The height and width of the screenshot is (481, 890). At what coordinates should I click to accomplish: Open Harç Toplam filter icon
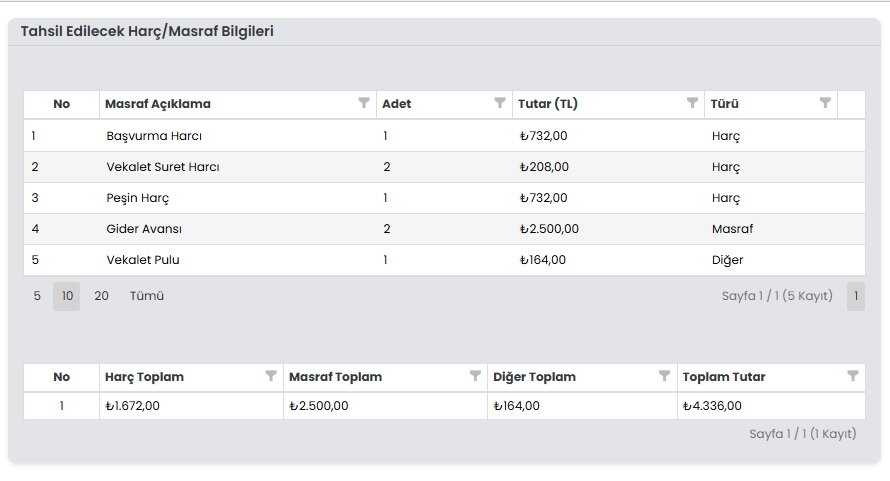coord(270,376)
